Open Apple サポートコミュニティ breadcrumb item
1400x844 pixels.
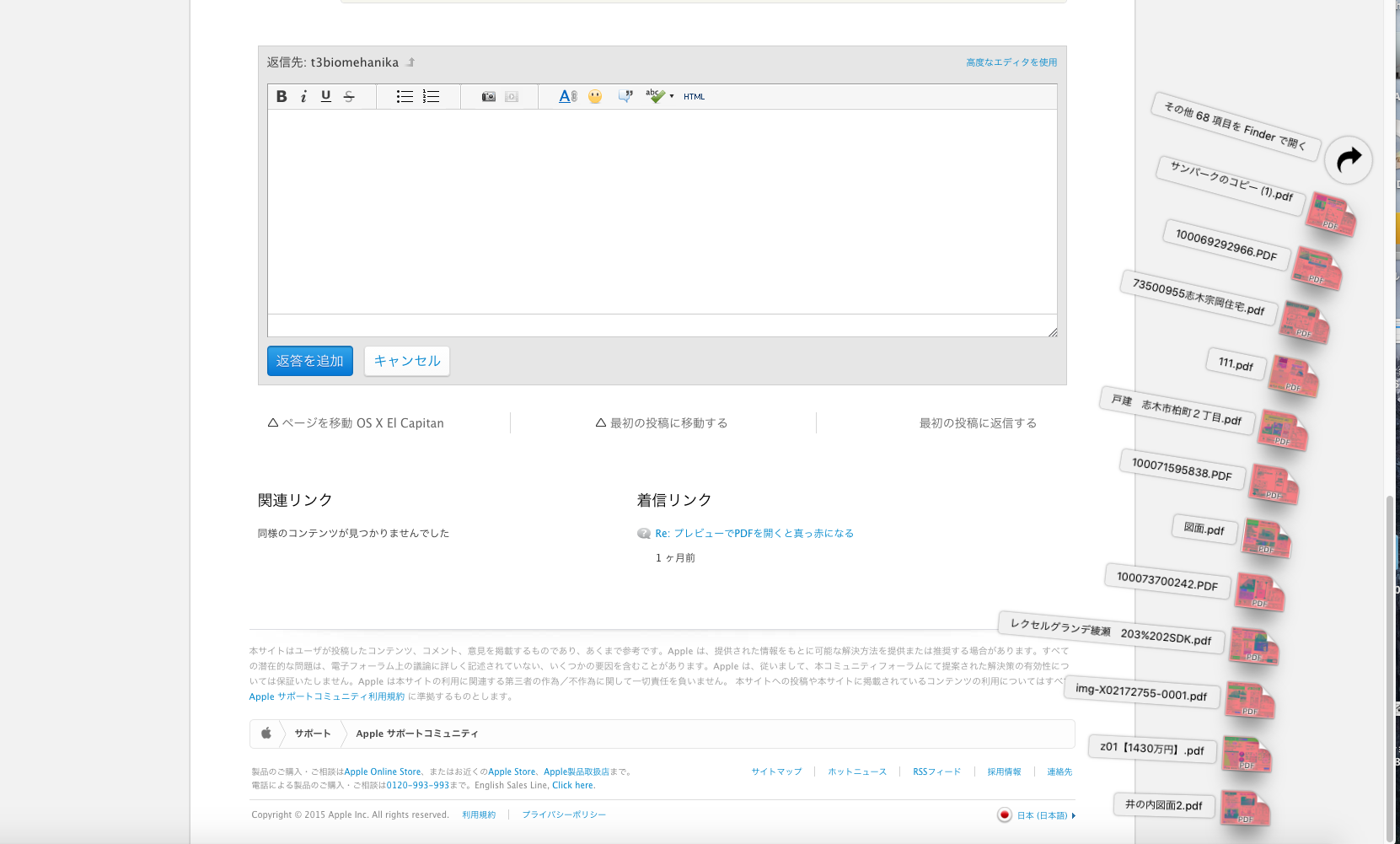pos(417,734)
